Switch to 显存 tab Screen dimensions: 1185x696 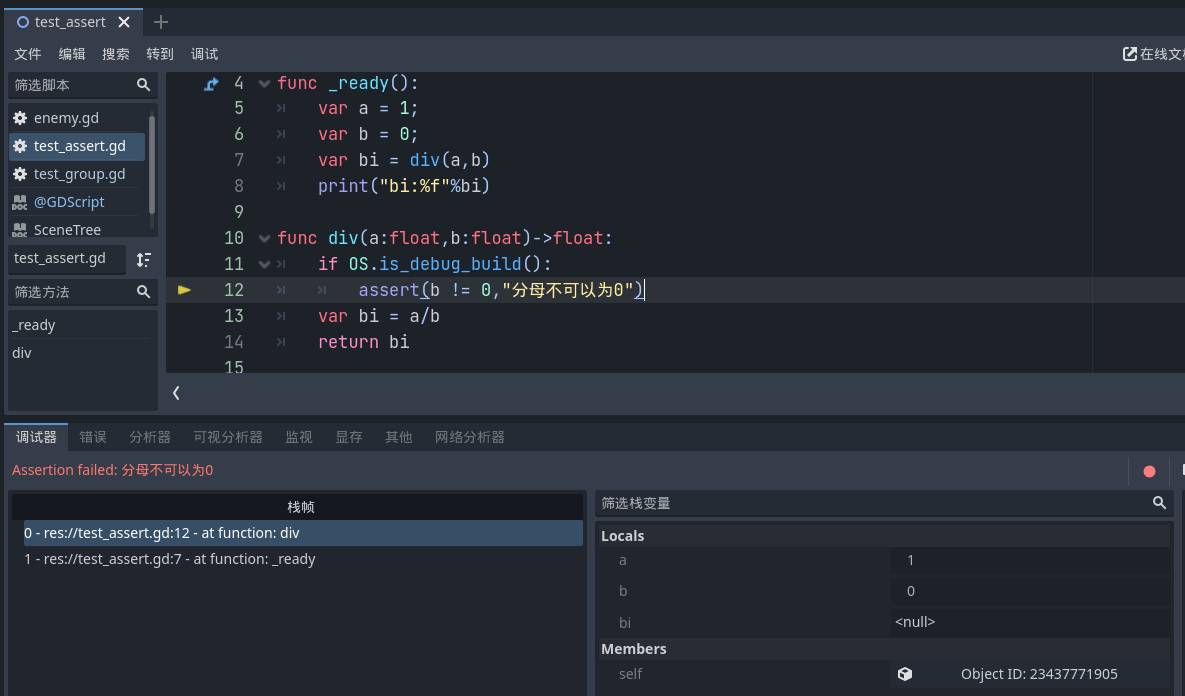coord(348,437)
